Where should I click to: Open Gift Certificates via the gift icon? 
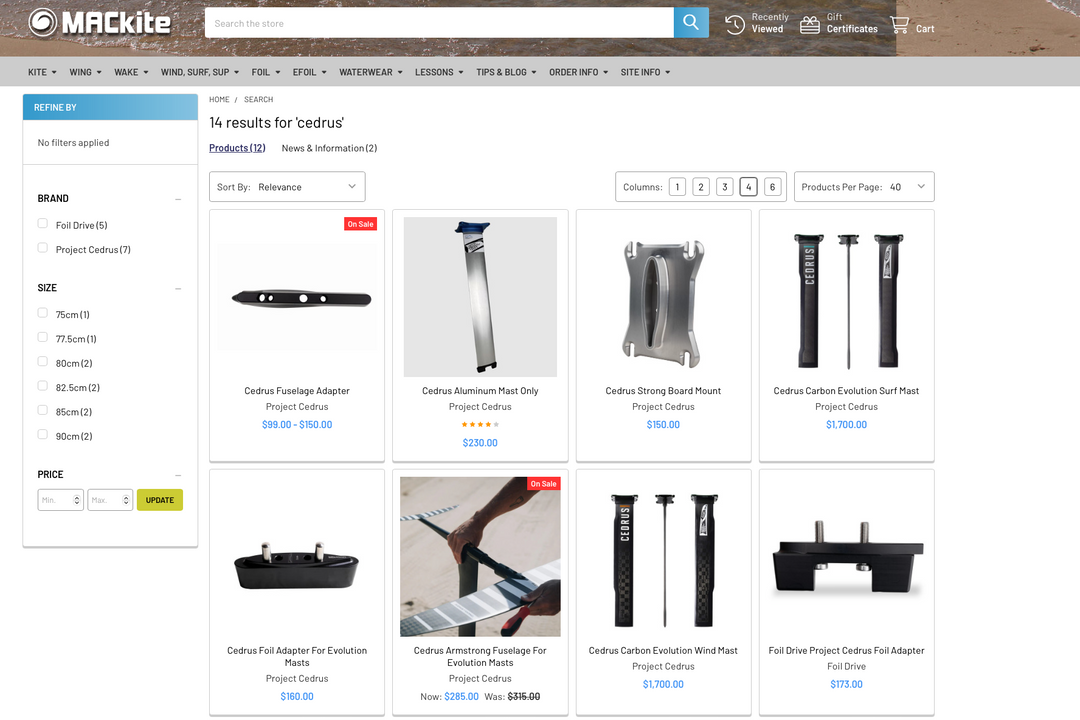(809, 24)
